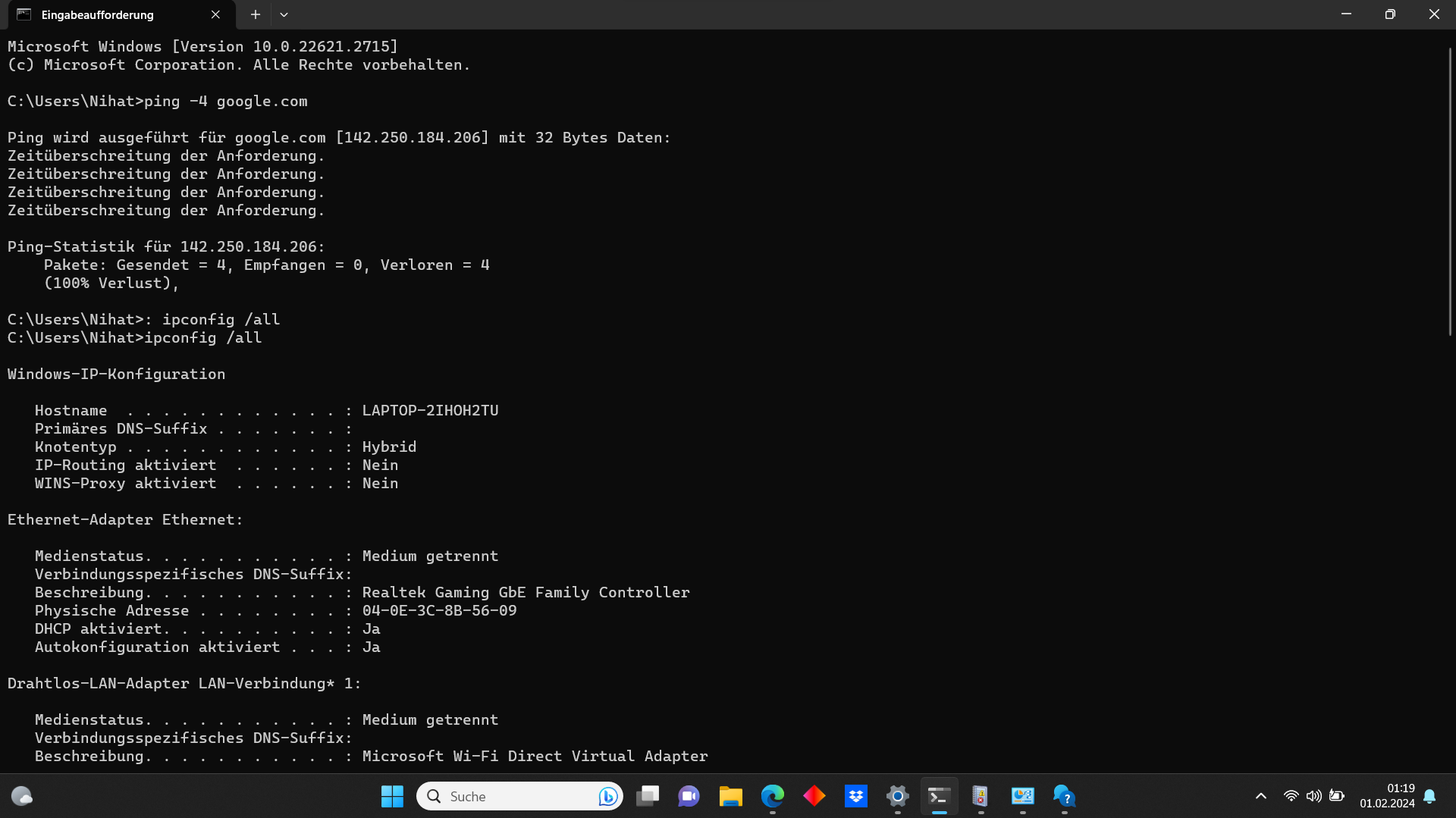
Task: Launch Microsoft Edge from the taskbar
Action: click(x=773, y=796)
